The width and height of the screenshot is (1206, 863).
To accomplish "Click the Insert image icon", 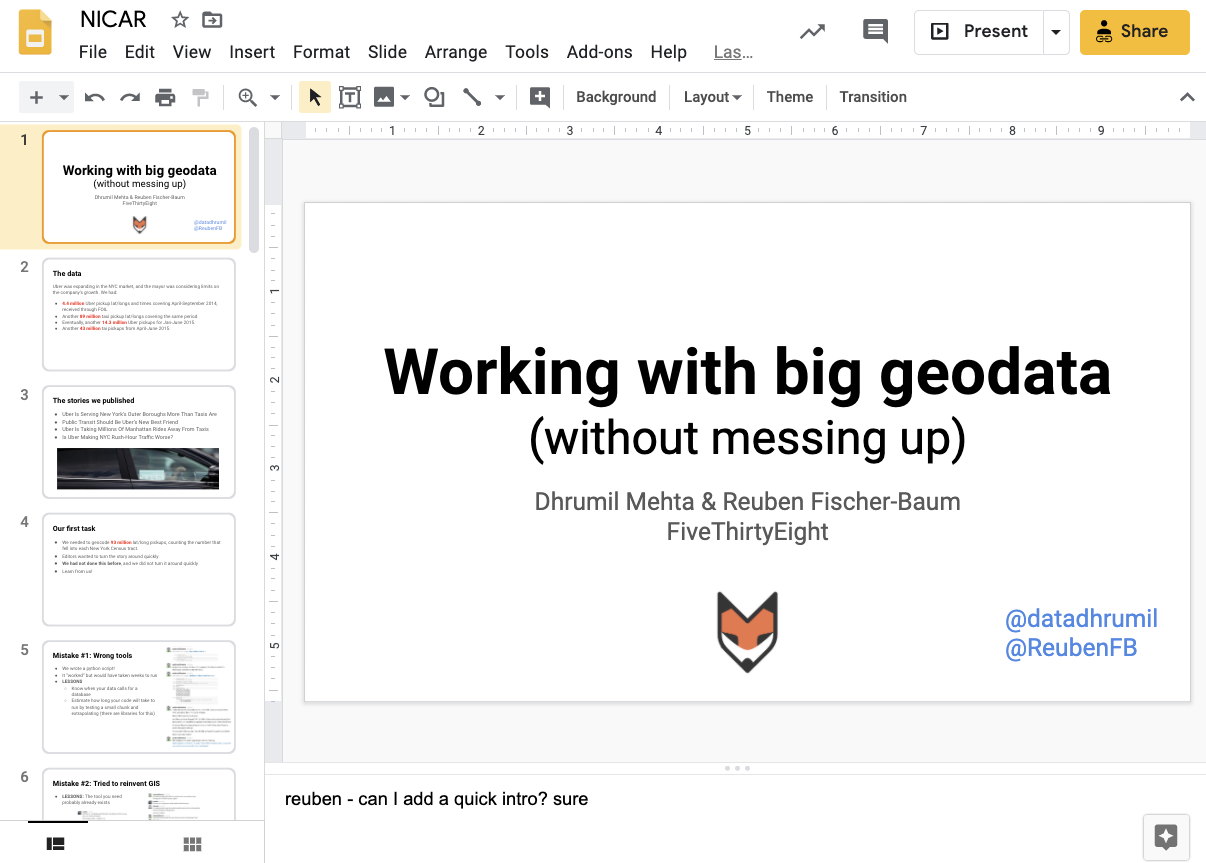I will coord(383,97).
